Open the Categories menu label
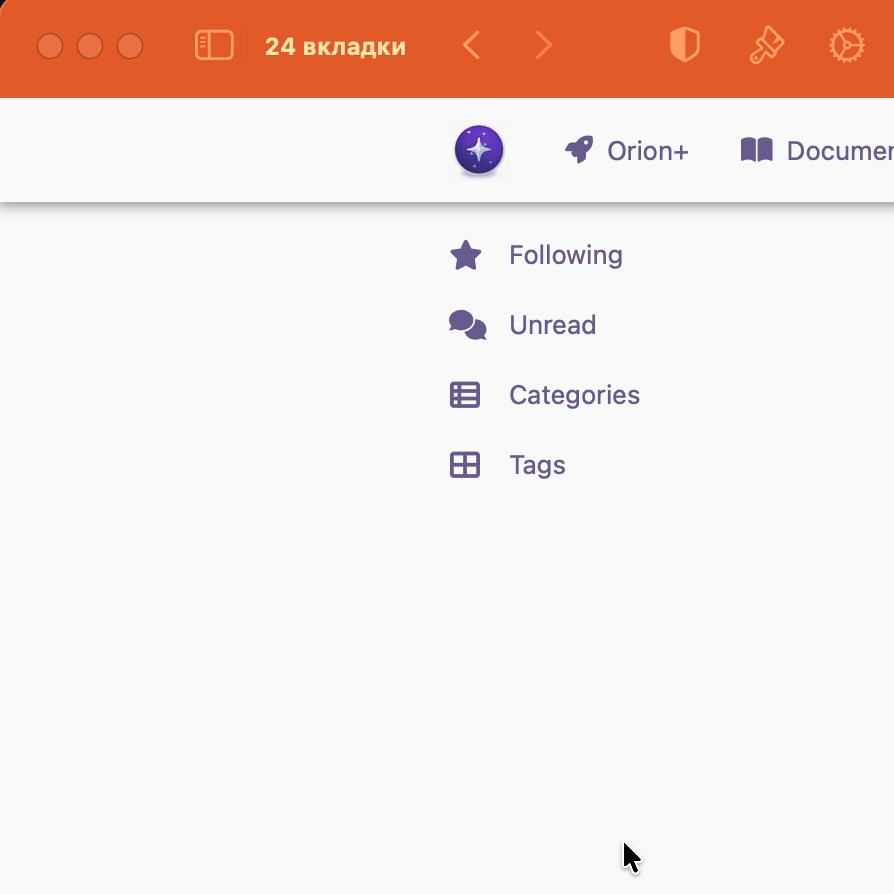Viewport: 894px width, 894px height. [x=574, y=396]
